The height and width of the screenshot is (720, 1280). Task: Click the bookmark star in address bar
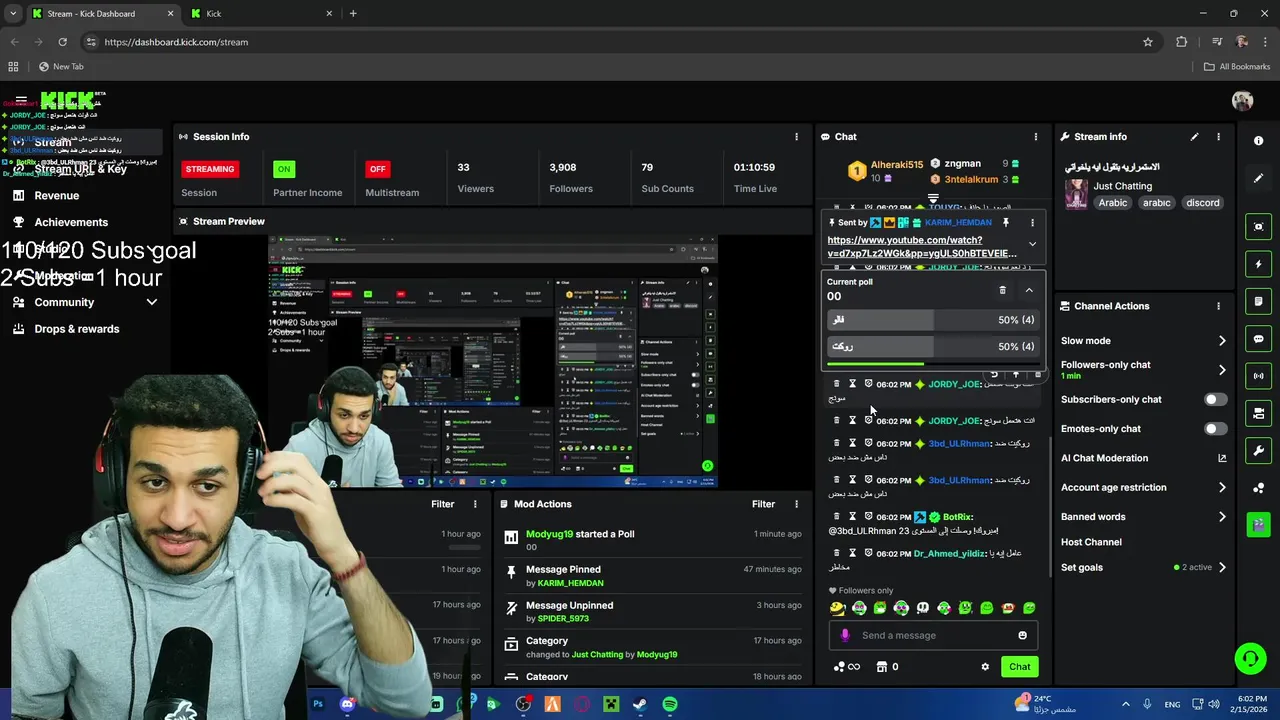tap(1148, 42)
